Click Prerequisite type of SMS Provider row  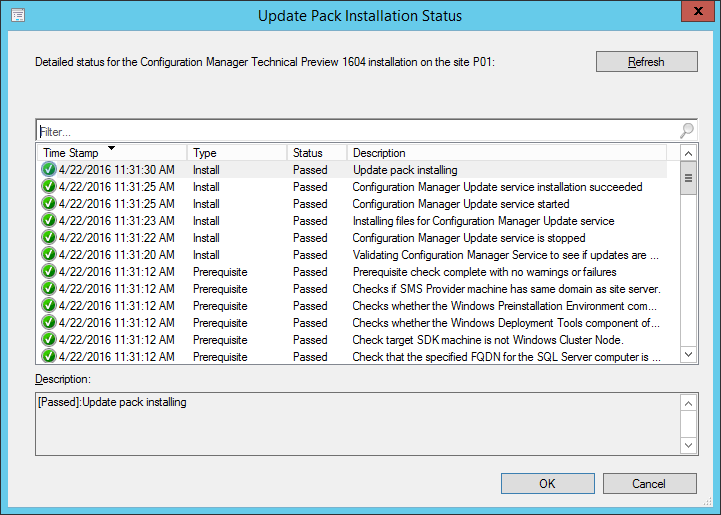[x=220, y=289]
